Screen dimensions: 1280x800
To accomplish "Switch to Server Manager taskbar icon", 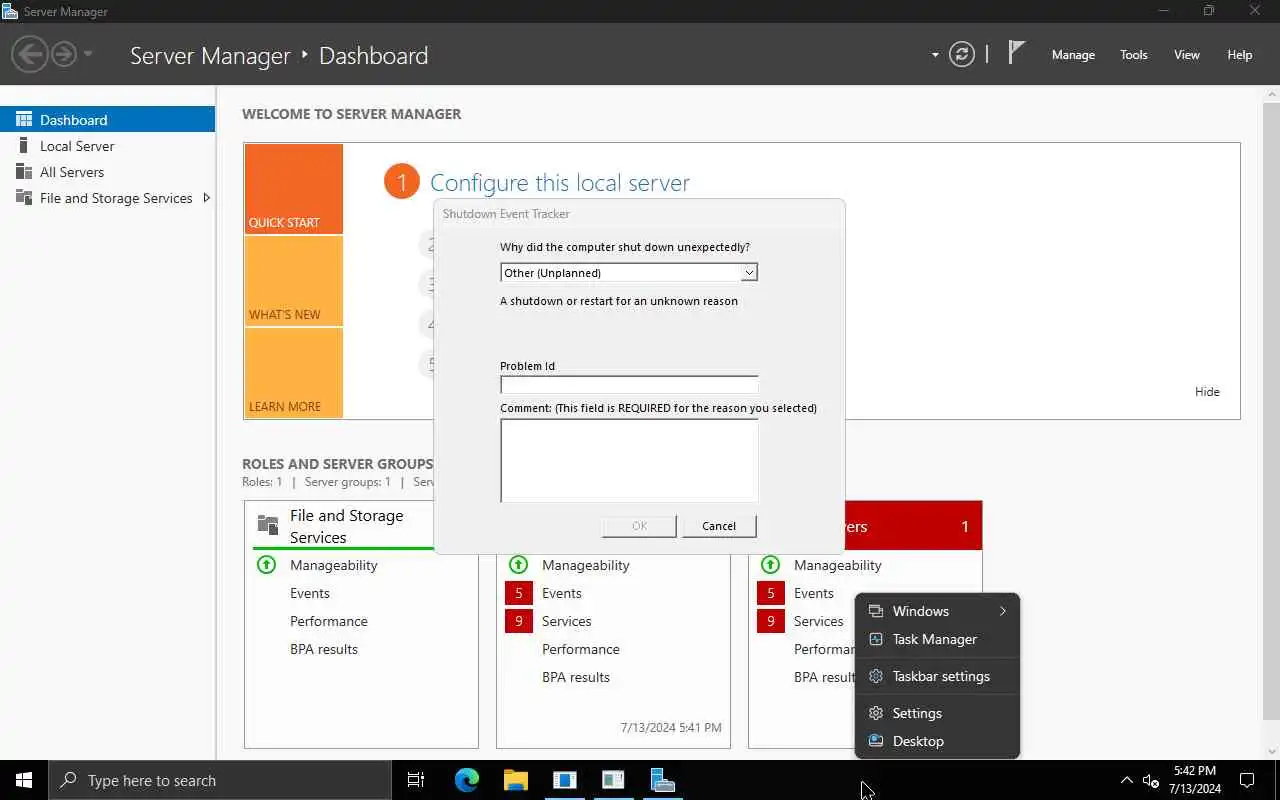I will [x=662, y=780].
